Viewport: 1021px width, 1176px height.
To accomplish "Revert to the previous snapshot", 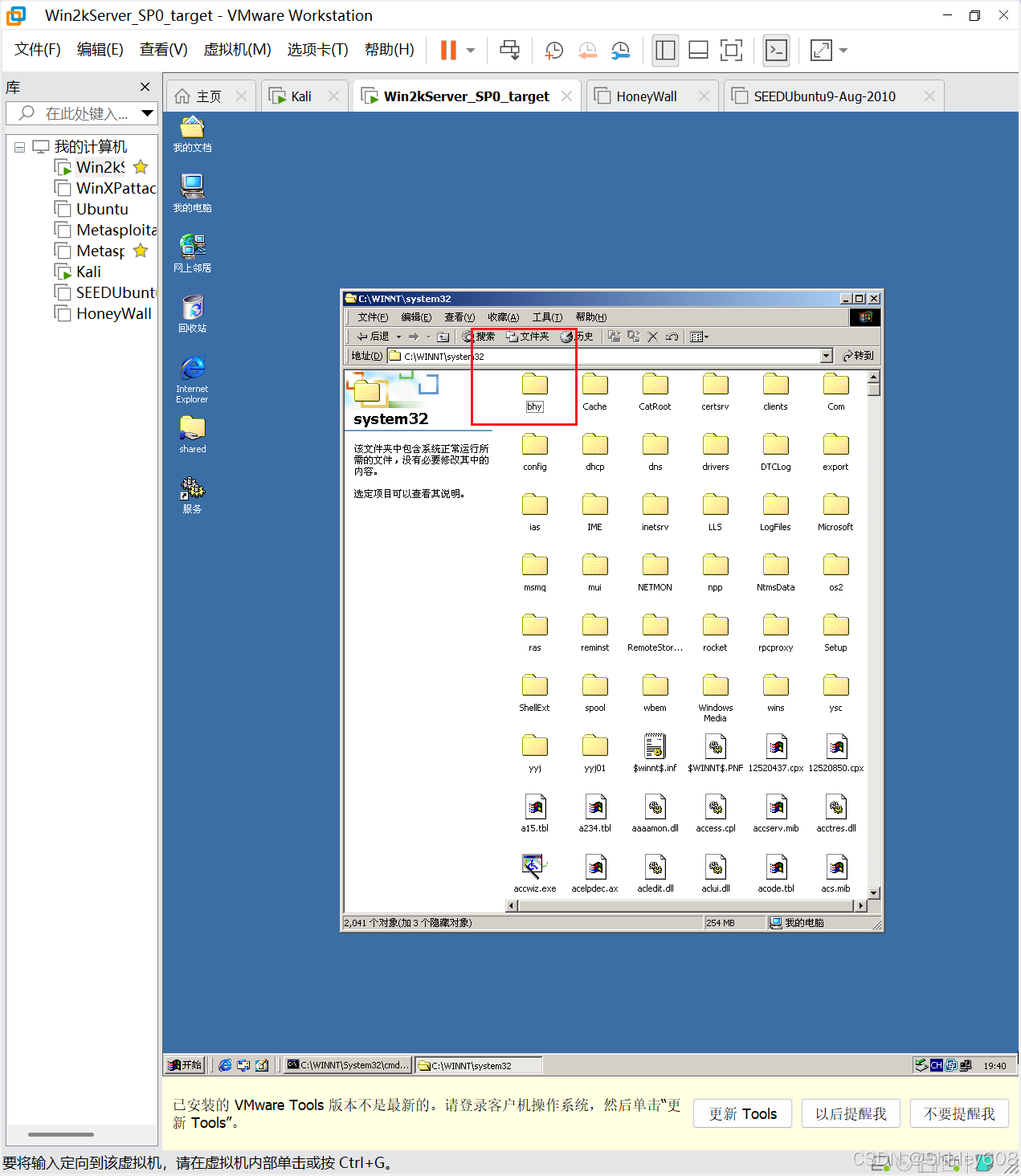I will click(588, 51).
